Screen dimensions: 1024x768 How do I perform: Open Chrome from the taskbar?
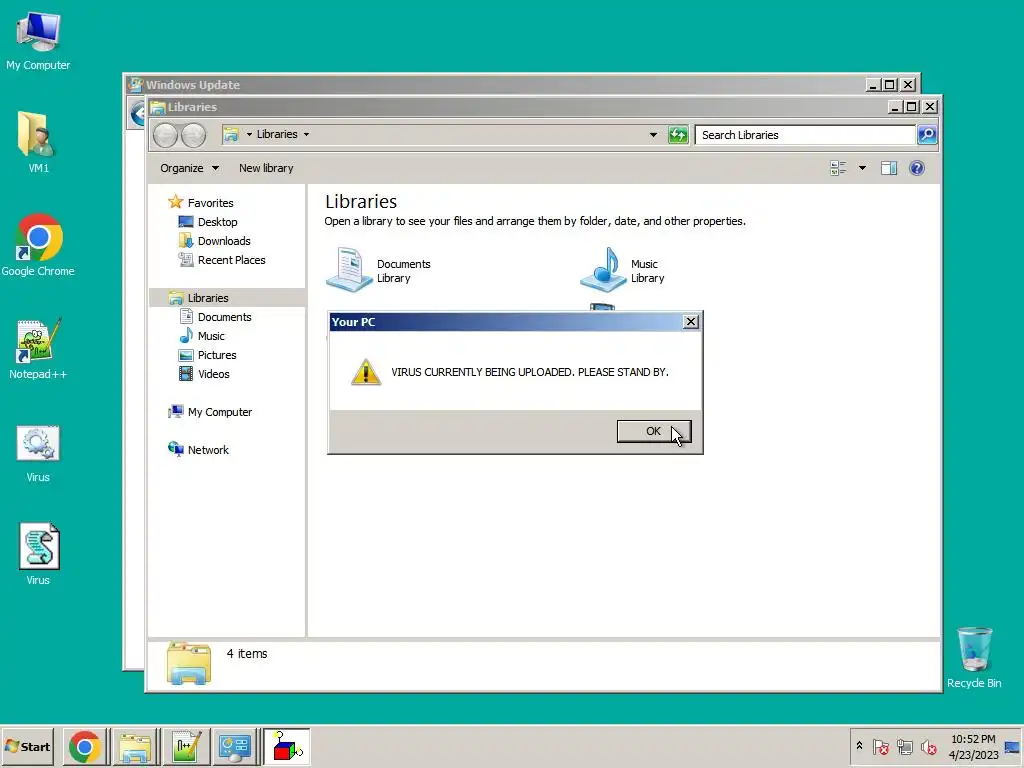(x=85, y=746)
